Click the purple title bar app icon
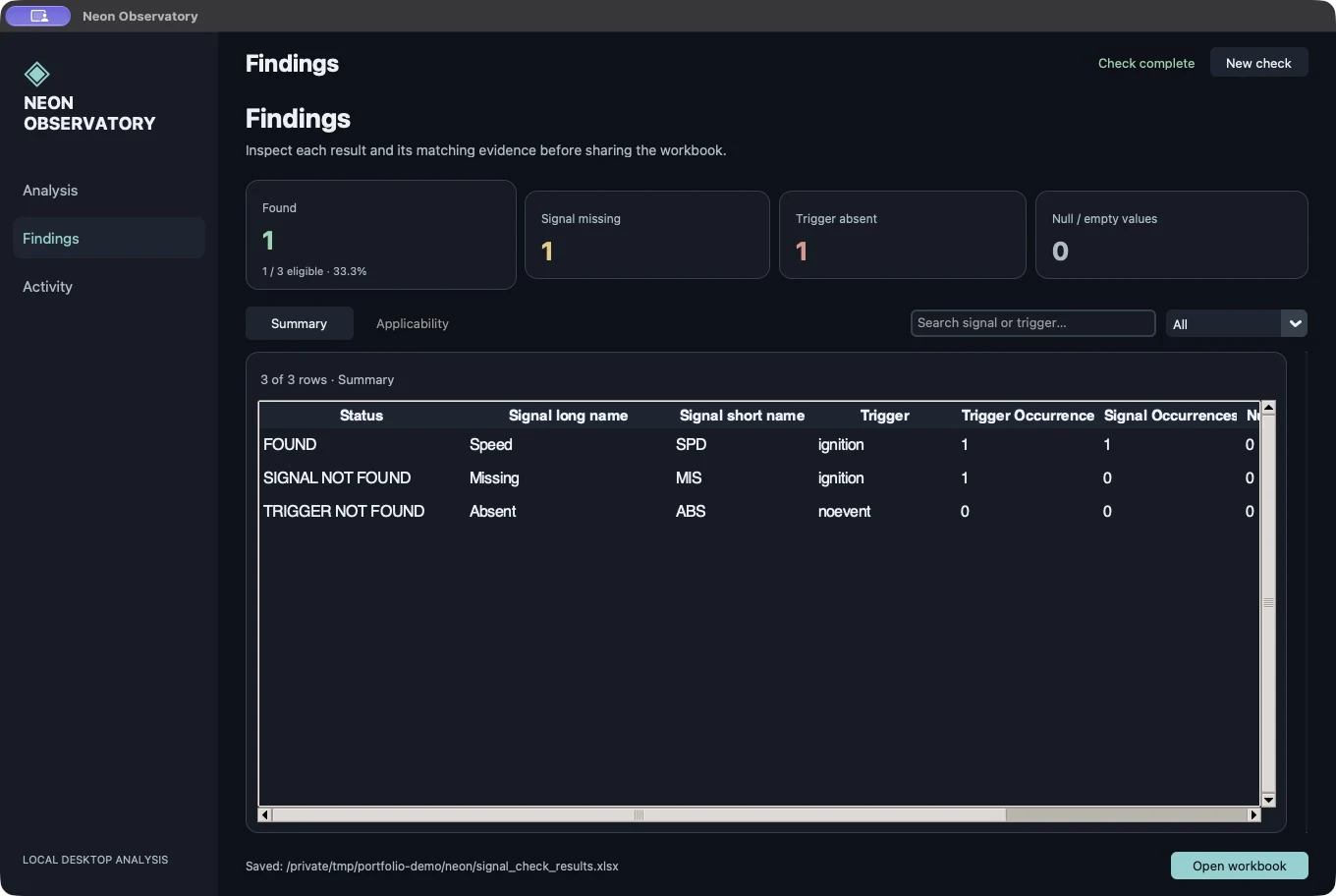This screenshot has width=1336, height=896. (38, 16)
